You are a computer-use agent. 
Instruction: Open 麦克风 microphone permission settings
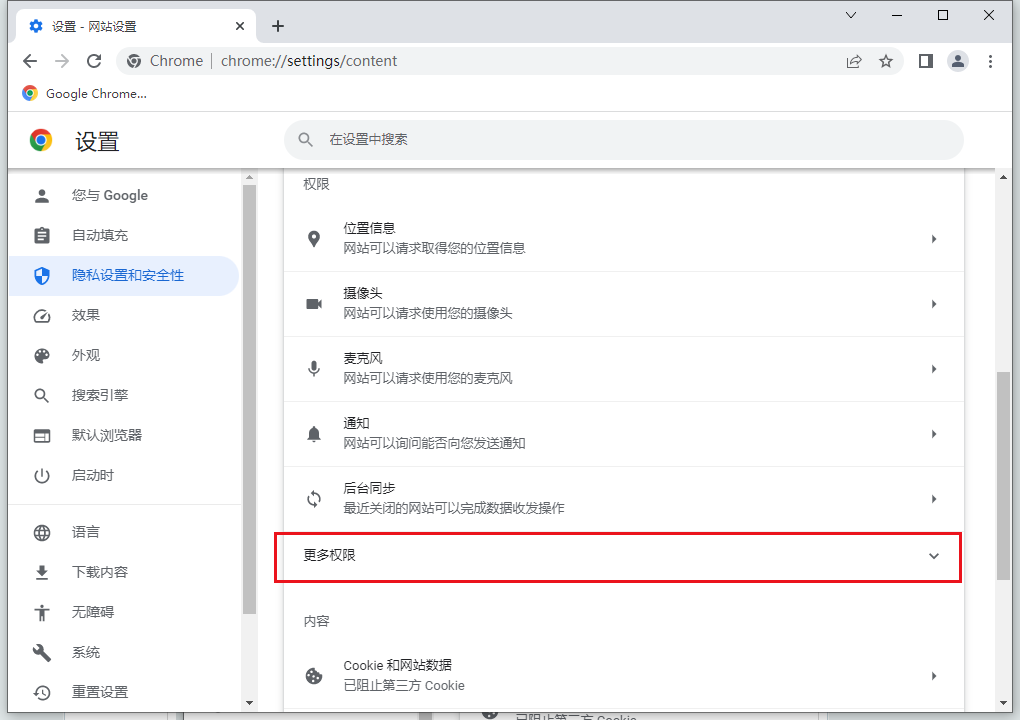(623, 369)
